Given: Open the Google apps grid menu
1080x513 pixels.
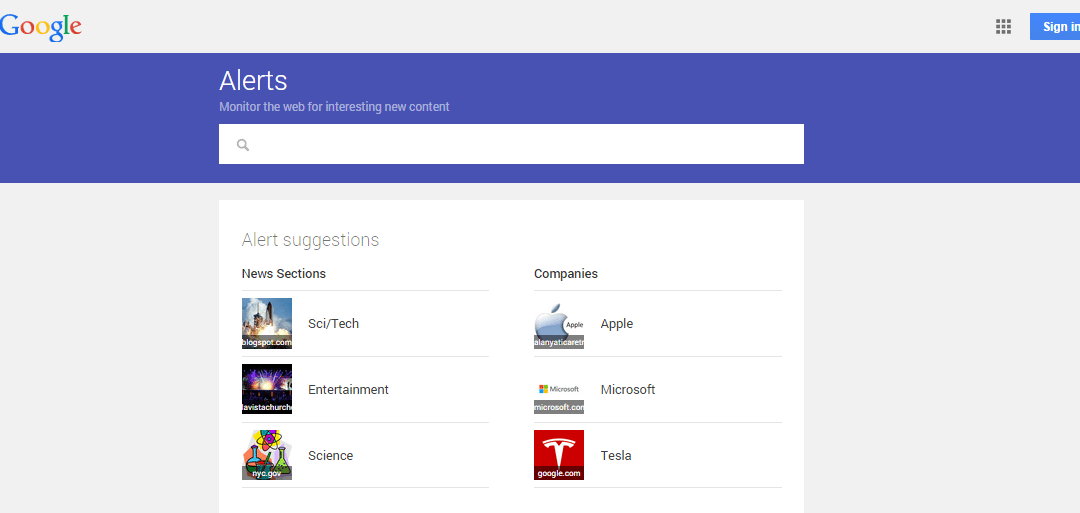Looking at the screenshot, I should 1003,27.
